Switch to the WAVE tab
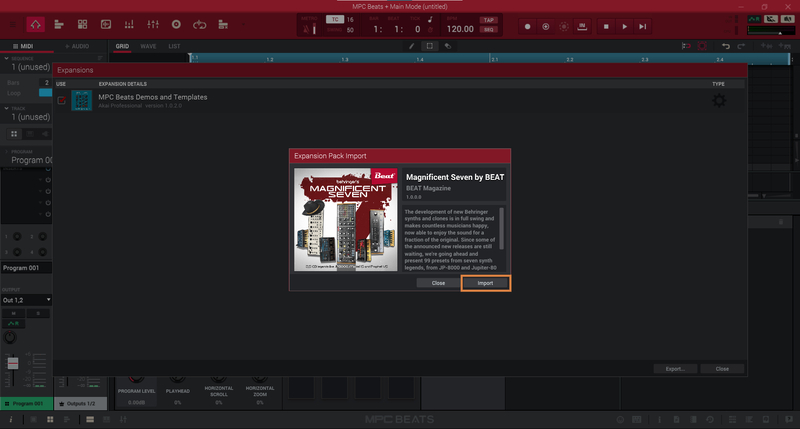 coord(148,46)
